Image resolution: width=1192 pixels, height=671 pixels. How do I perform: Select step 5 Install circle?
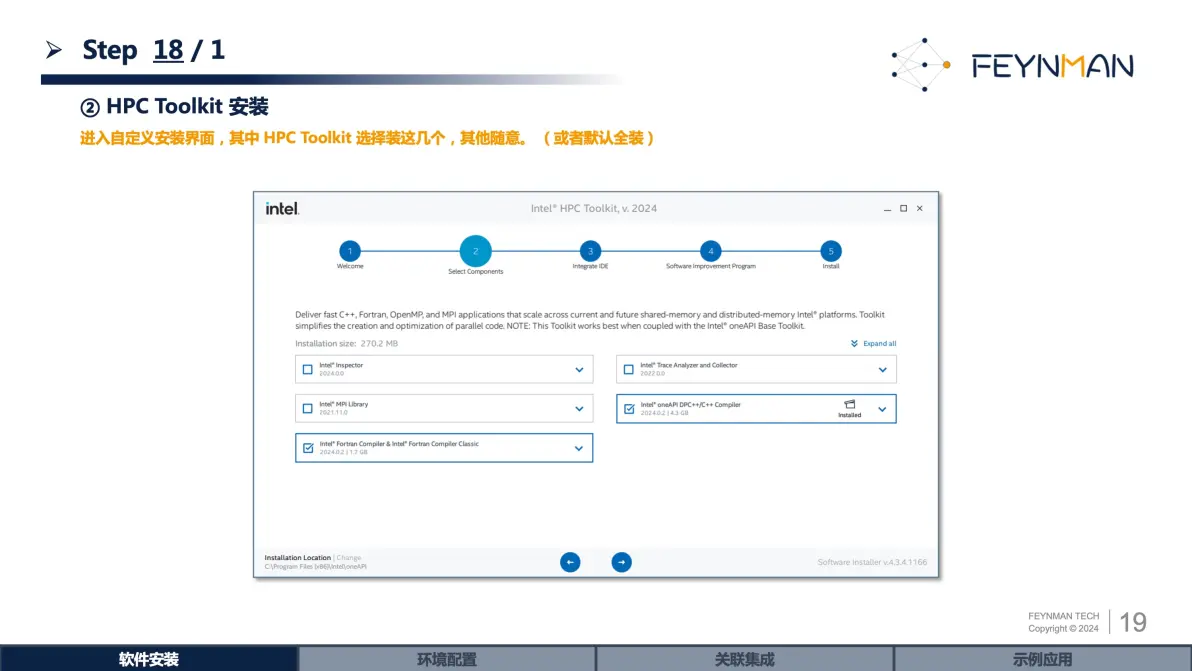click(x=831, y=251)
